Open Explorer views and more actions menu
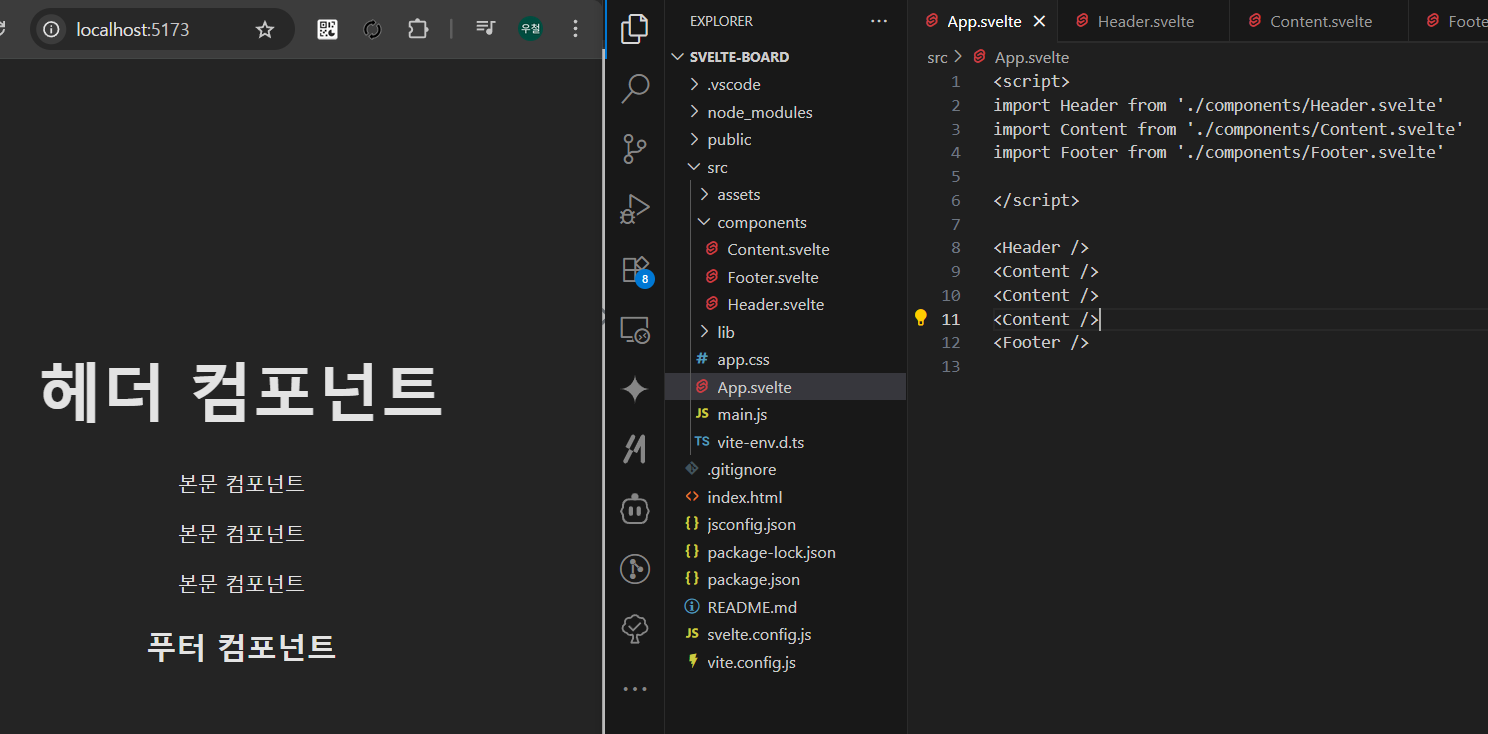The height and width of the screenshot is (734, 1488). [879, 21]
